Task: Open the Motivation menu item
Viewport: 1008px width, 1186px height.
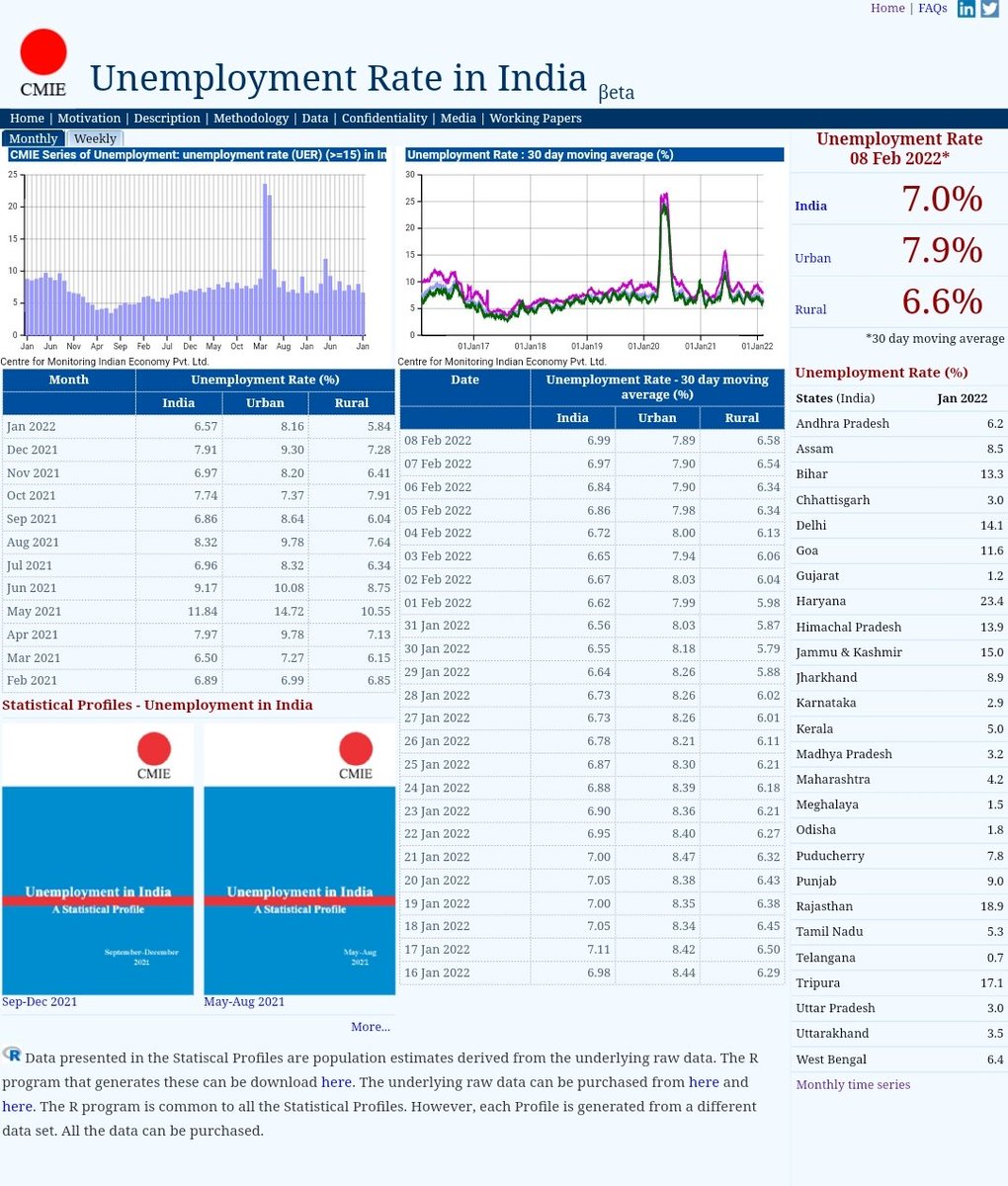Action: pyautogui.click(x=89, y=119)
